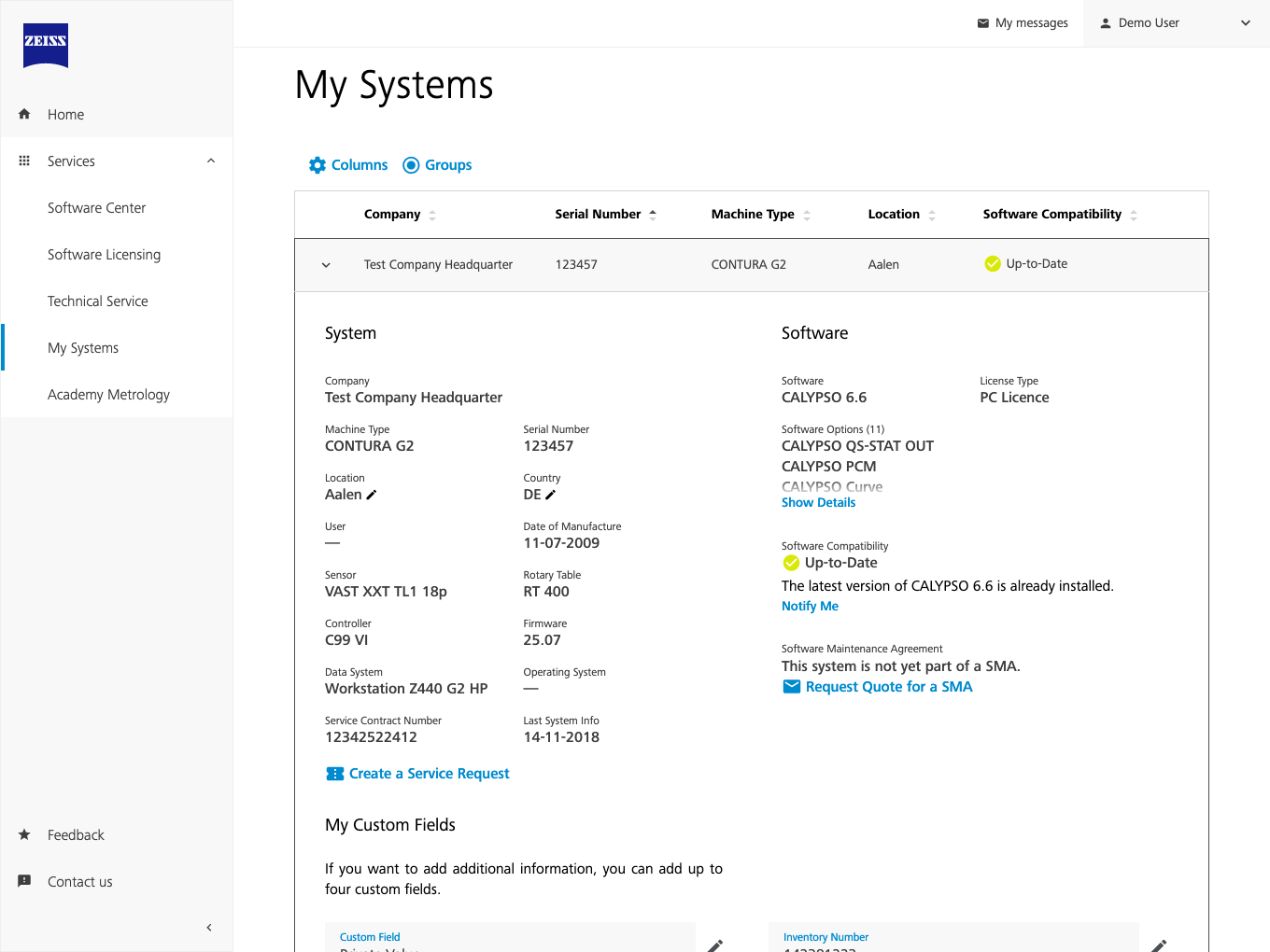Screen dimensions: 1270x952
Task: Click Service Contract Number 12342522412
Action: click(x=372, y=737)
